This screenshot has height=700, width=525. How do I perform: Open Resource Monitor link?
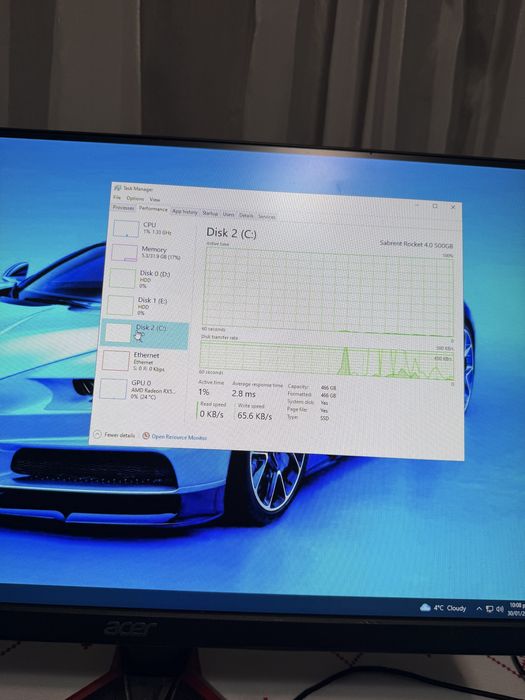(x=179, y=437)
